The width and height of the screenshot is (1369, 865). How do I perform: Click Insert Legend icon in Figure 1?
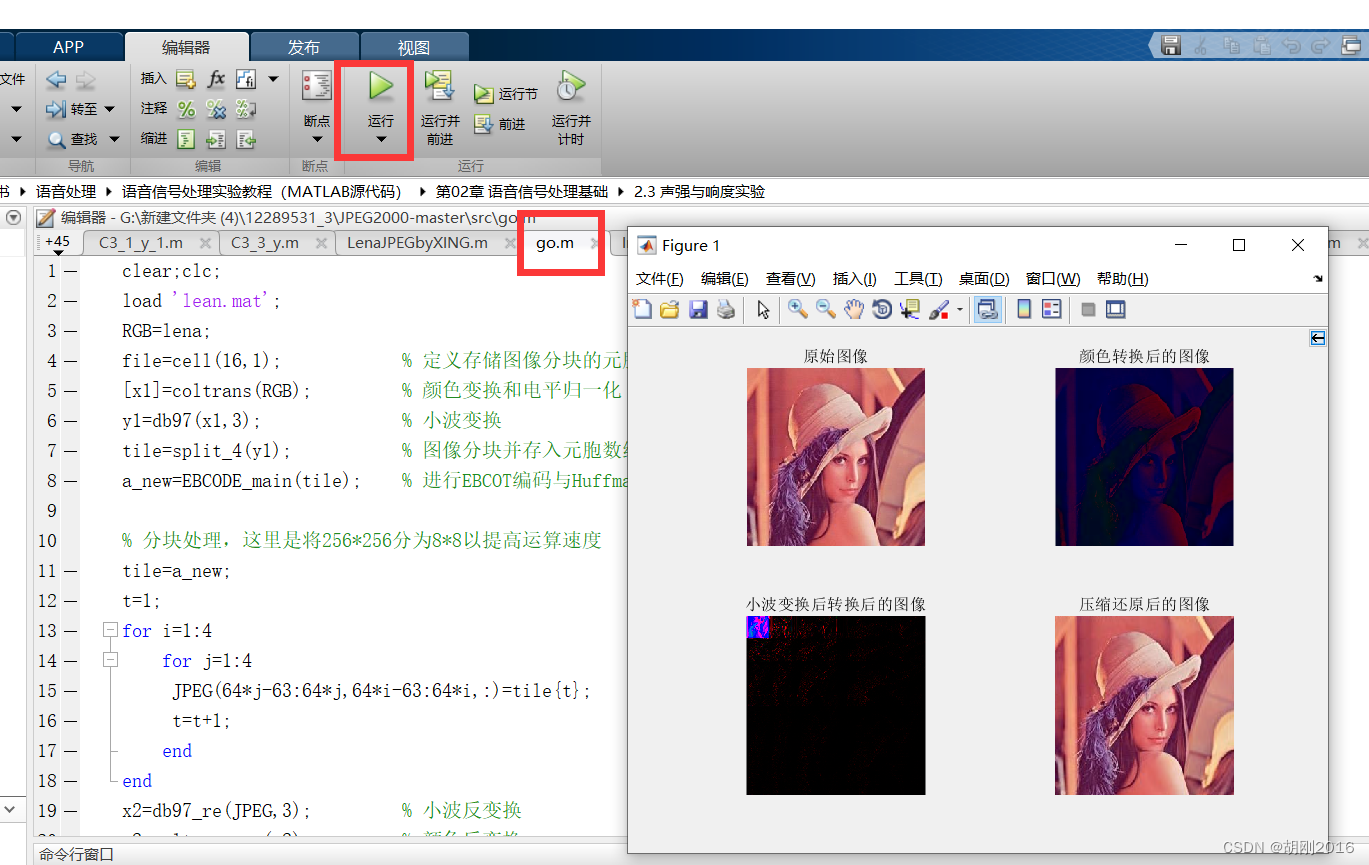[1052, 310]
